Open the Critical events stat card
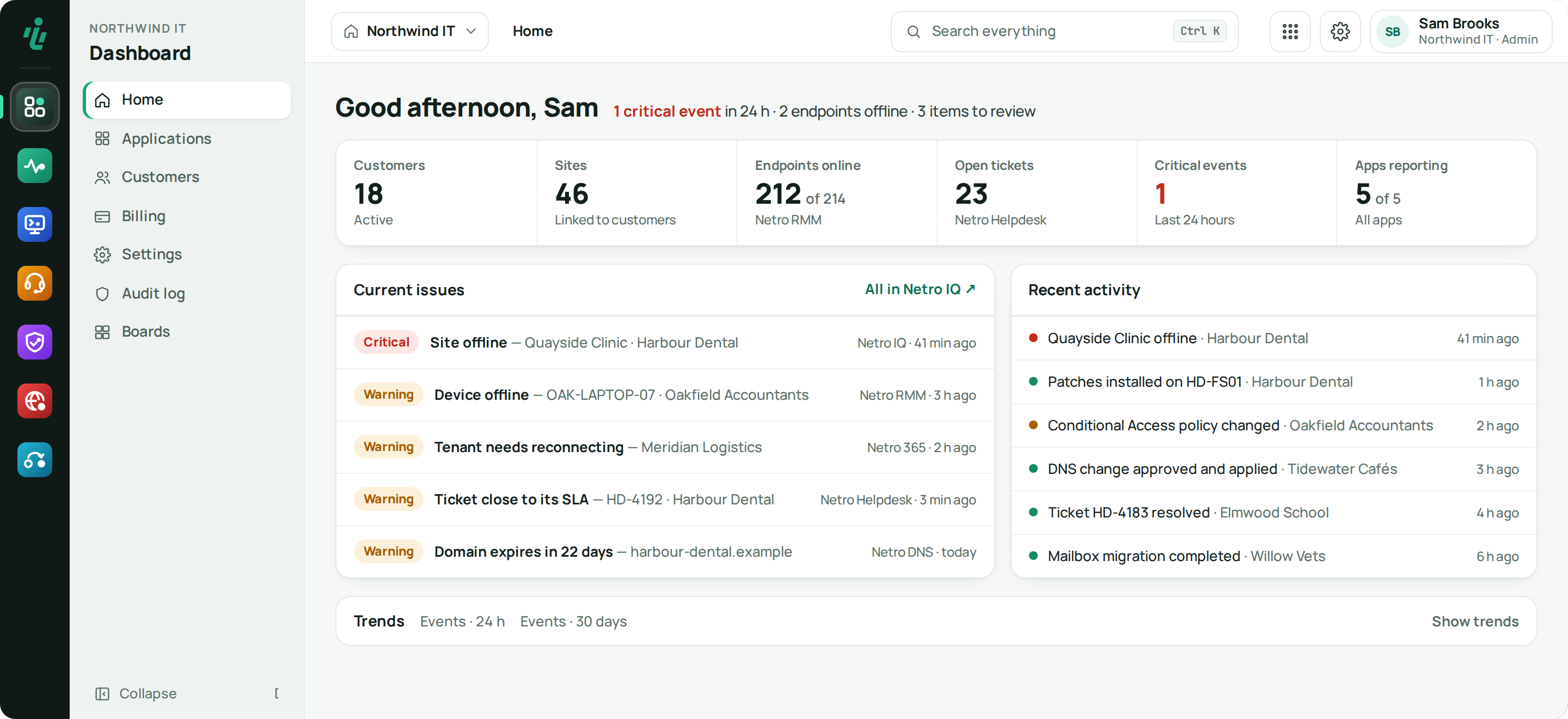The image size is (1568, 719). 1236,193
